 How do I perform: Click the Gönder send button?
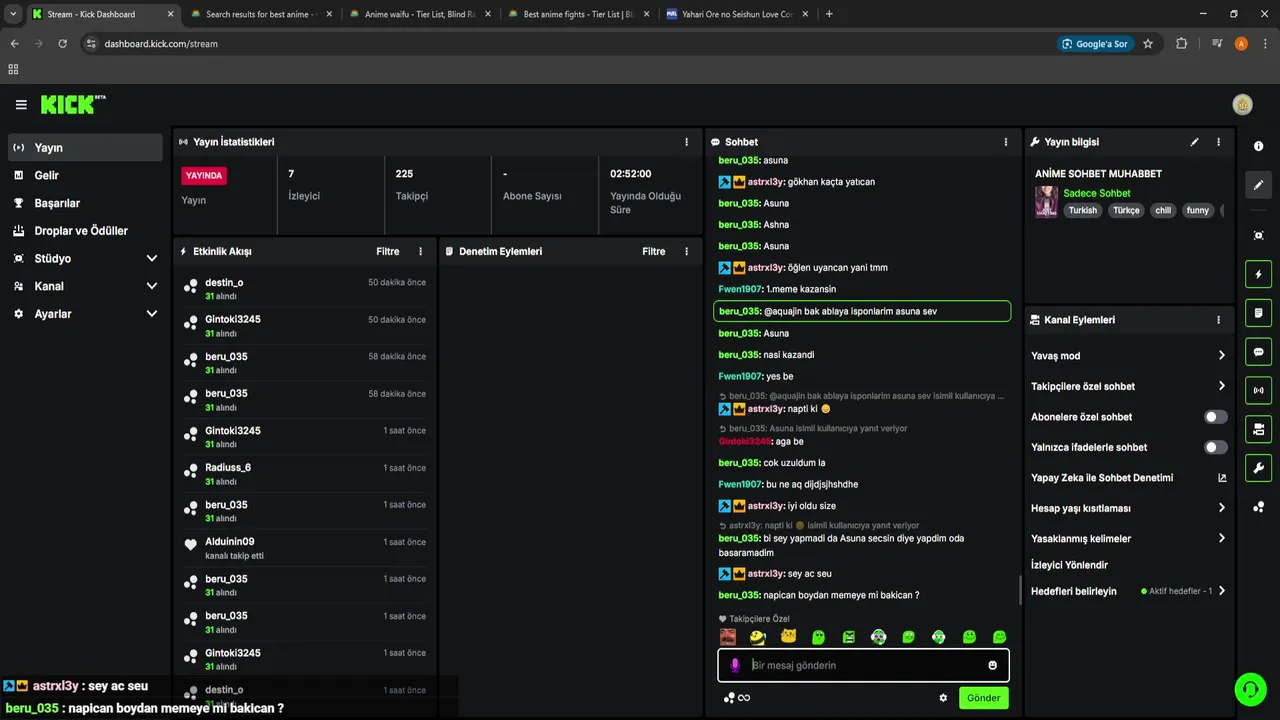[x=983, y=698]
